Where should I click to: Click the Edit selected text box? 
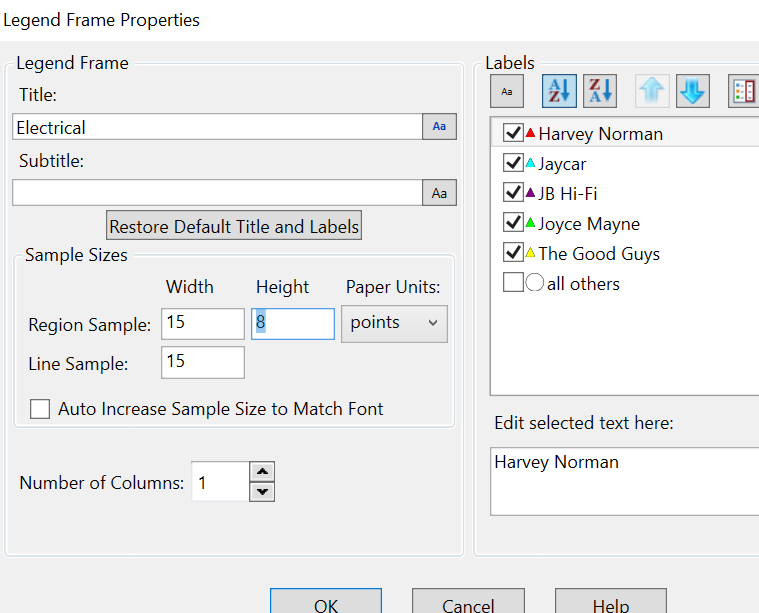624,481
